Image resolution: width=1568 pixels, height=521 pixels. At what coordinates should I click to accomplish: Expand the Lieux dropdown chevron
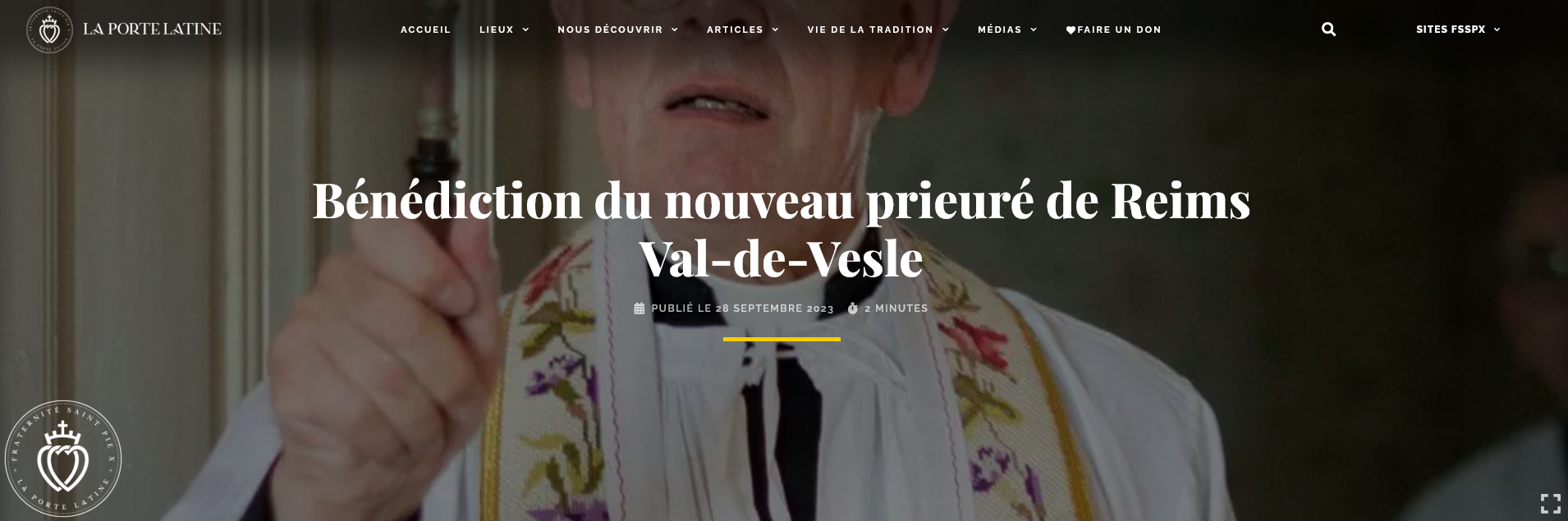525,30
